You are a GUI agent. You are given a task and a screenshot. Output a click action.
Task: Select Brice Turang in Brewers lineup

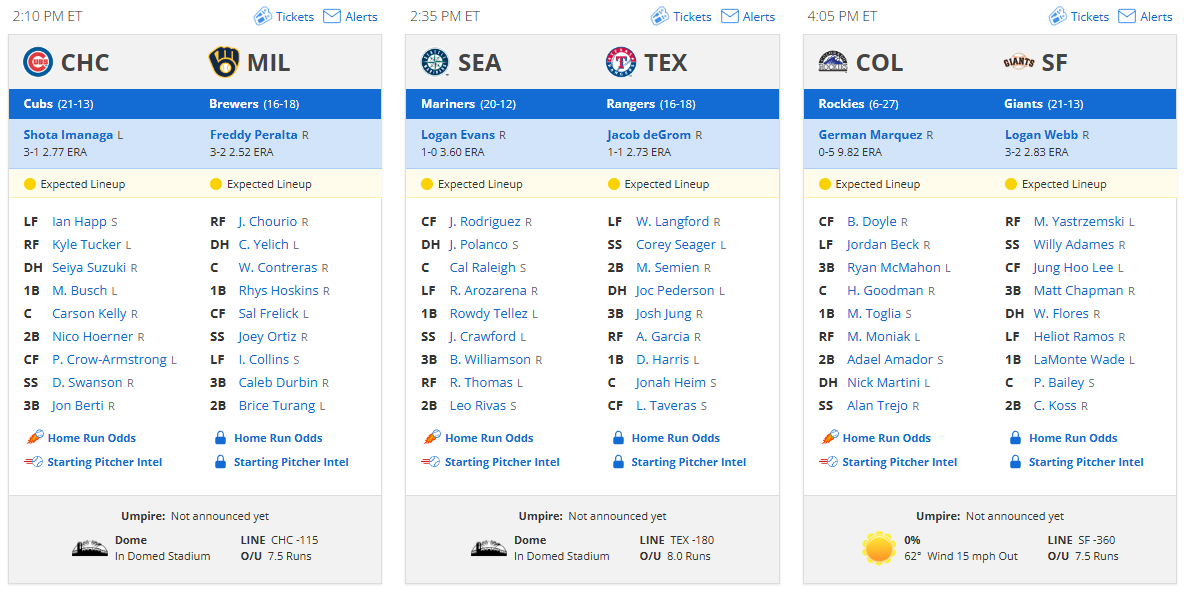[277, 406]
